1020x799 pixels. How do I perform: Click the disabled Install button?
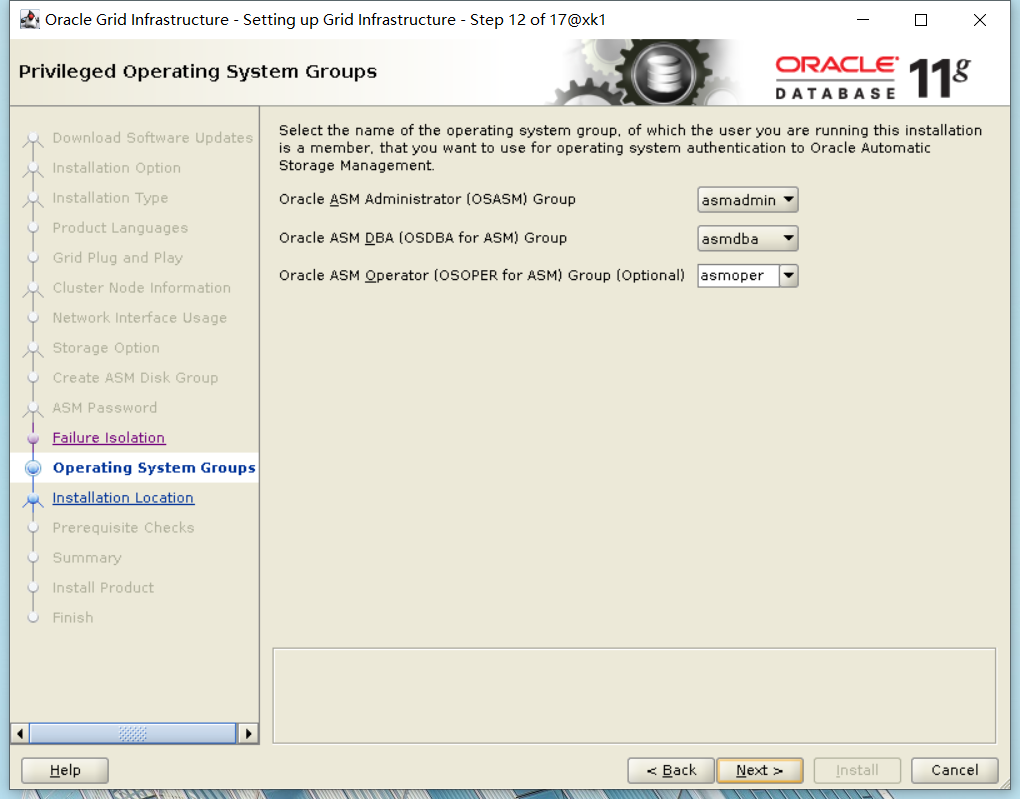[857, 770]
